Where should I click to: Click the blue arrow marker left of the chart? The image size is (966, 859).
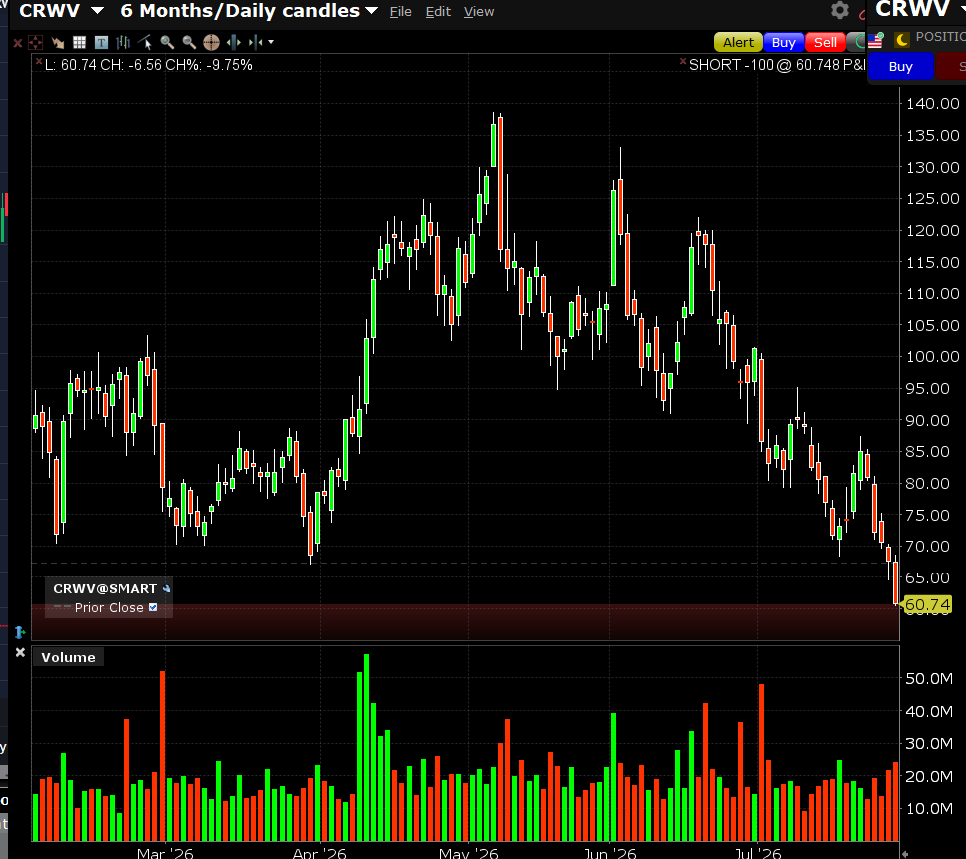pos(20,632)
